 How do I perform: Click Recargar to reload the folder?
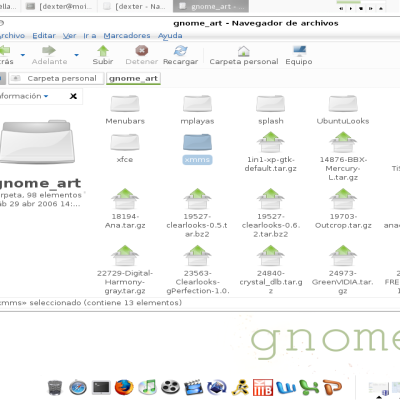pos(180,55)
